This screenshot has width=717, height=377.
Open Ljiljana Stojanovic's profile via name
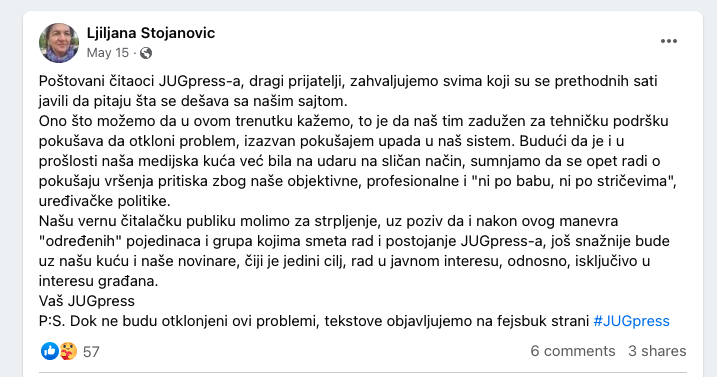(151, 33)
